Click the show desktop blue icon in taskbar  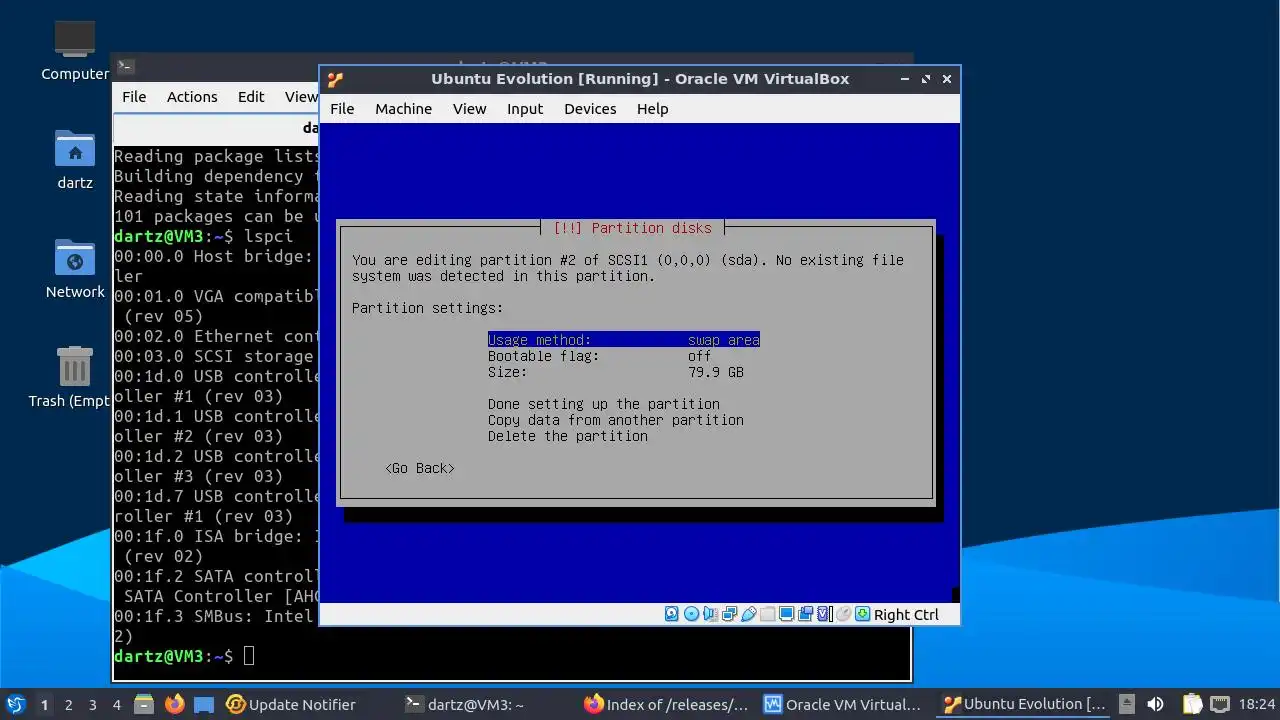pos(204,704)
